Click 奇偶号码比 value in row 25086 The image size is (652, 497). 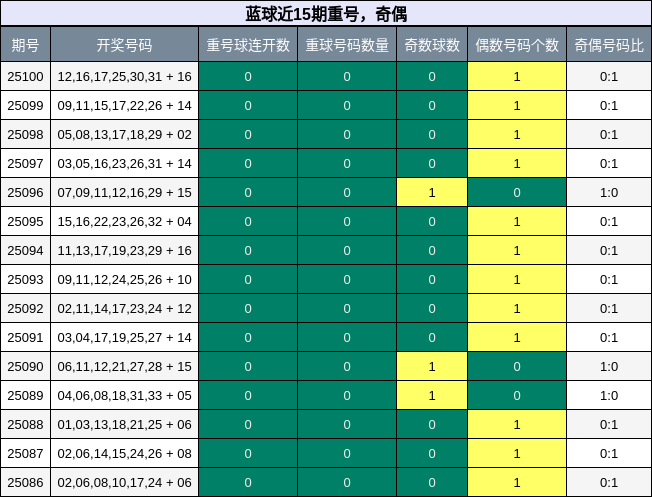pos(609,482)
